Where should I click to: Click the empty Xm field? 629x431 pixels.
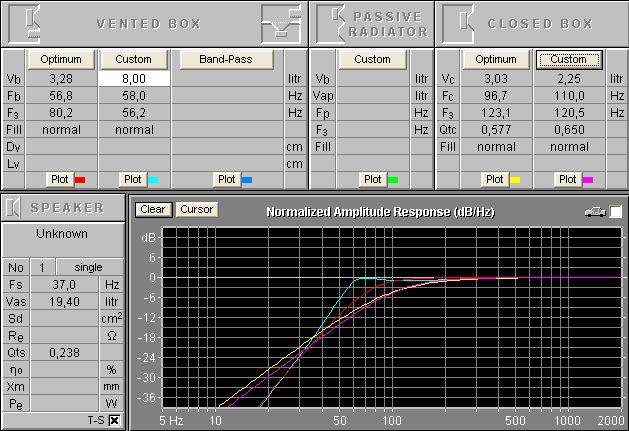pos(64,387)
